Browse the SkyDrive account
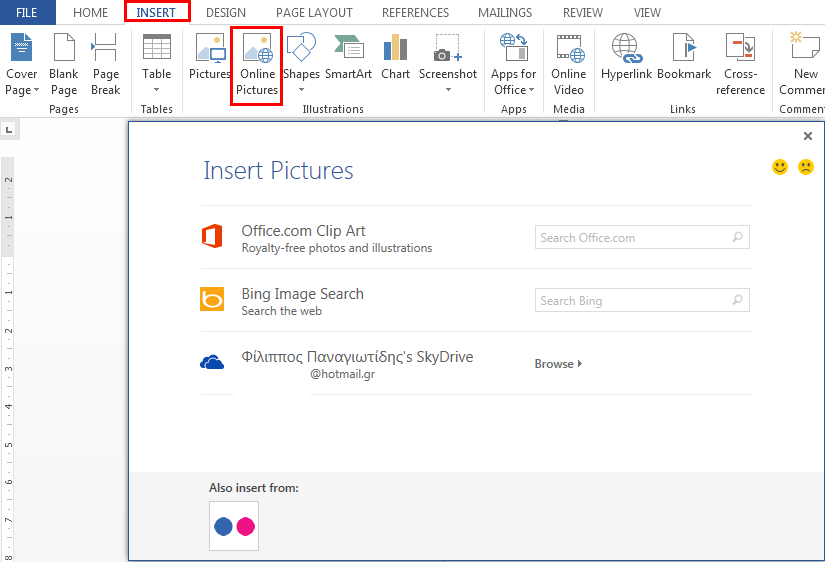825x562 pixels. (558, 364)
